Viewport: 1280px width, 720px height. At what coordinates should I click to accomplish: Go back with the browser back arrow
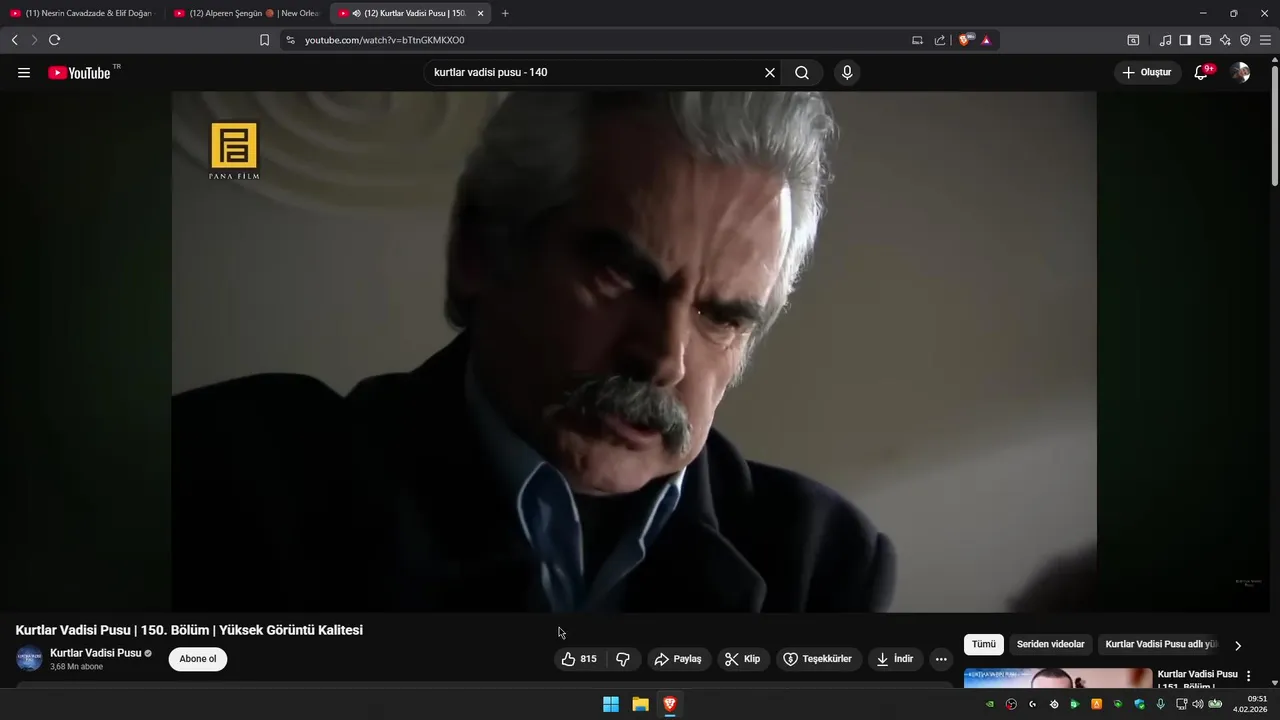[x=15, y=40]
